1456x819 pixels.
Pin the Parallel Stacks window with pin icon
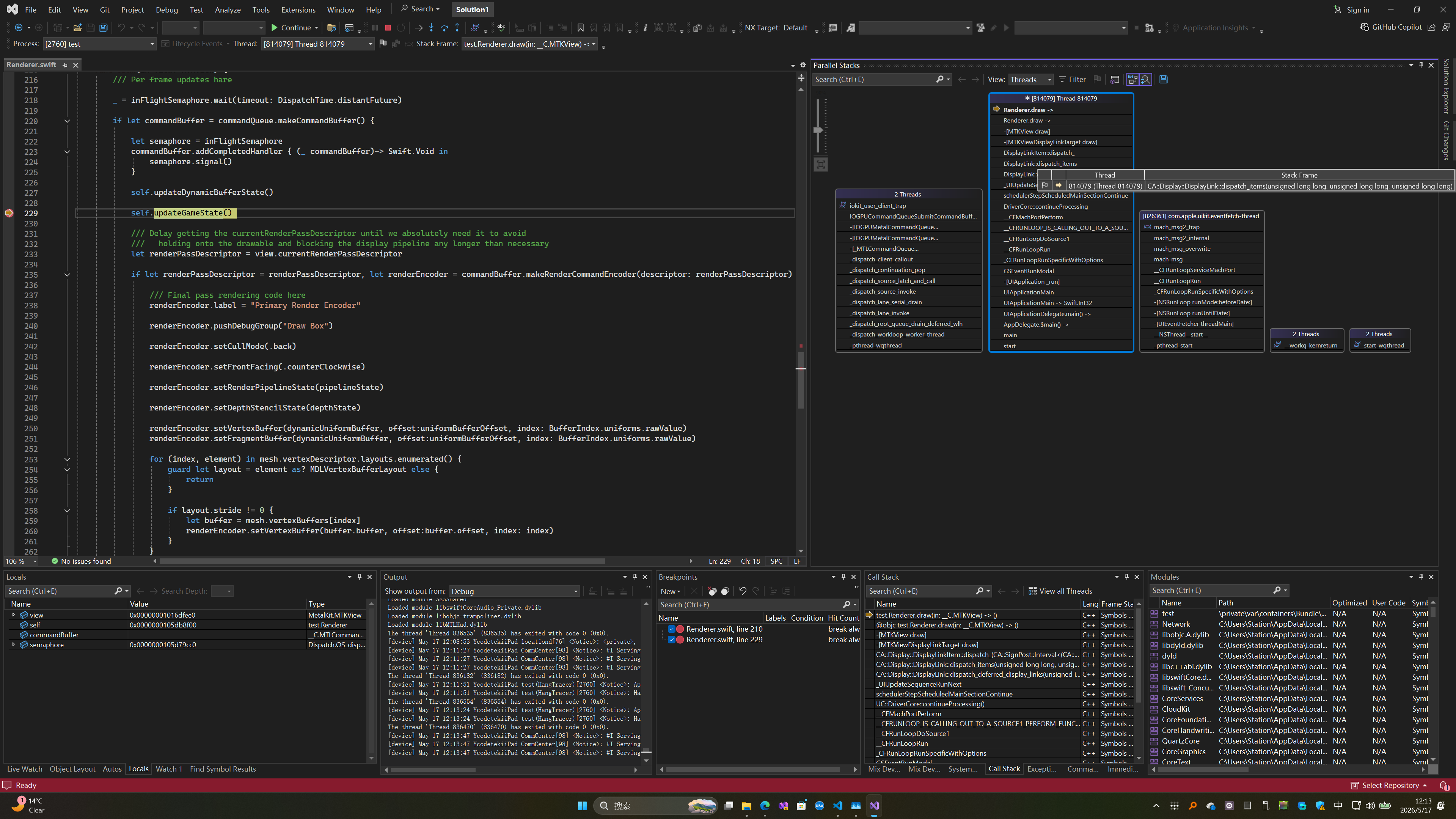pyautogui.click(x=1421, y=65)
